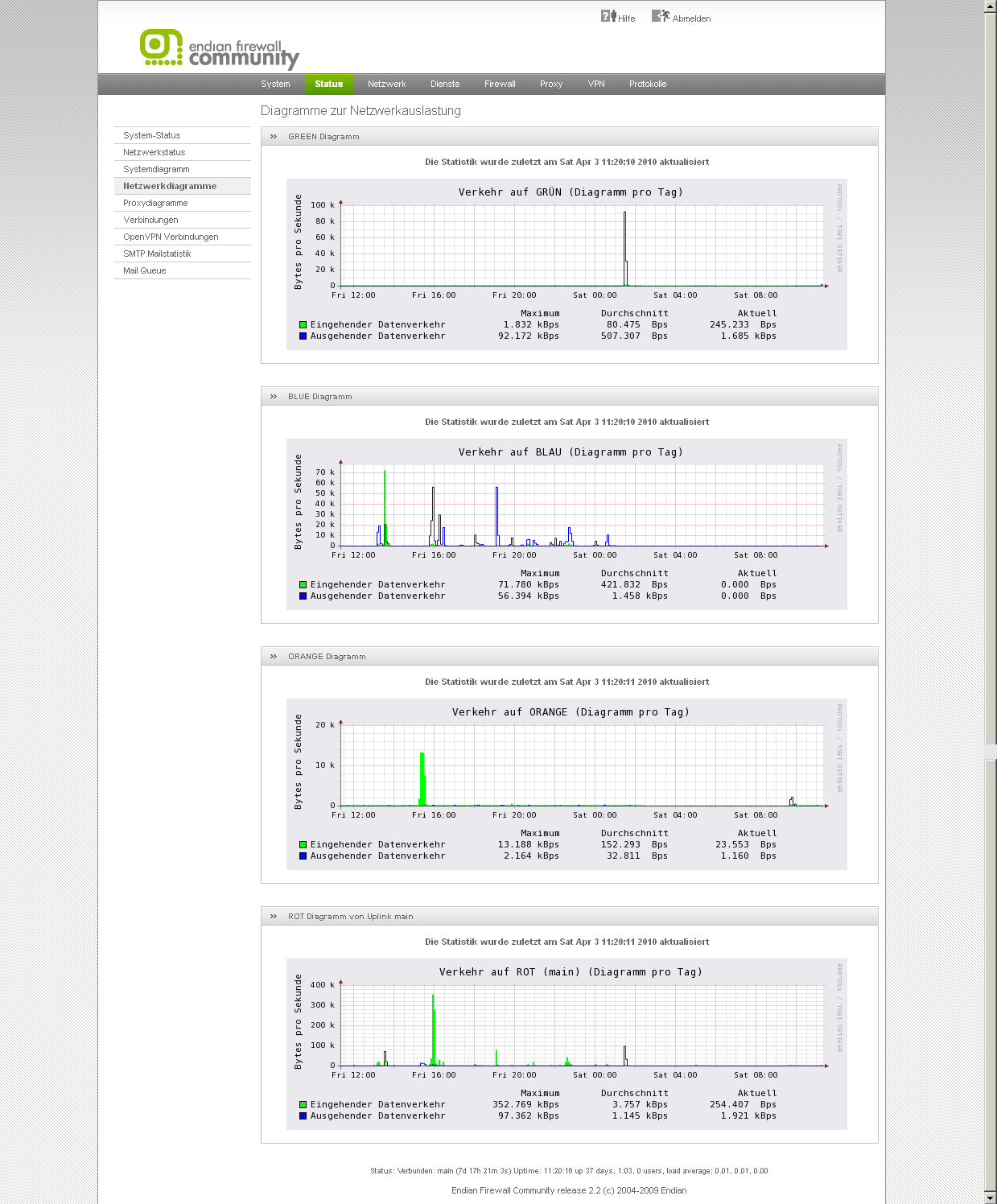
Task: Open the Verkehr auf BLAU traffic graph
Action: pyautogui.click(x=566, y=523)
